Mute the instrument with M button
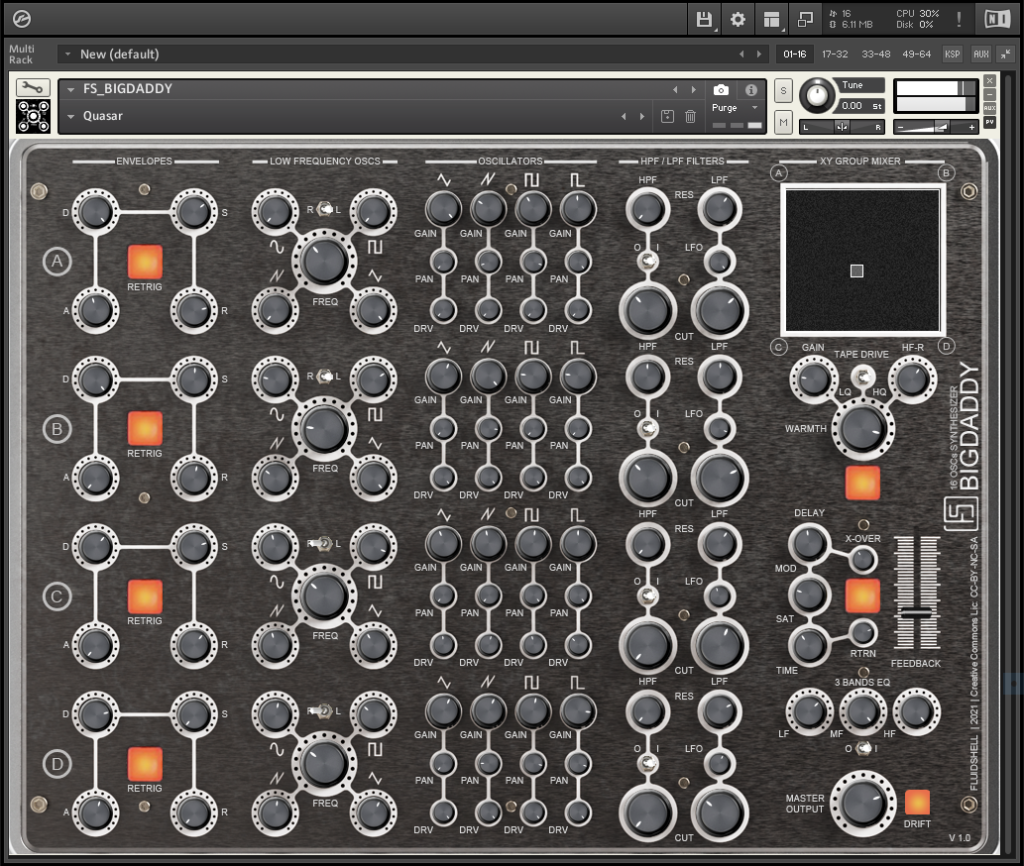Image resolution: width=1024 pixels, height=866 pixels. click(783, 123)
